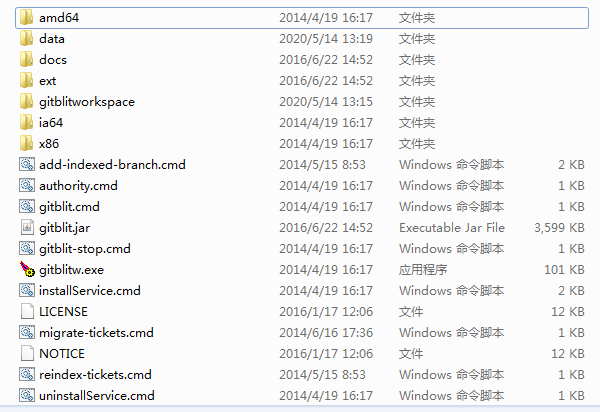Click the date 2016/1/17 12:06 of NOTICE

coord(326,354)
